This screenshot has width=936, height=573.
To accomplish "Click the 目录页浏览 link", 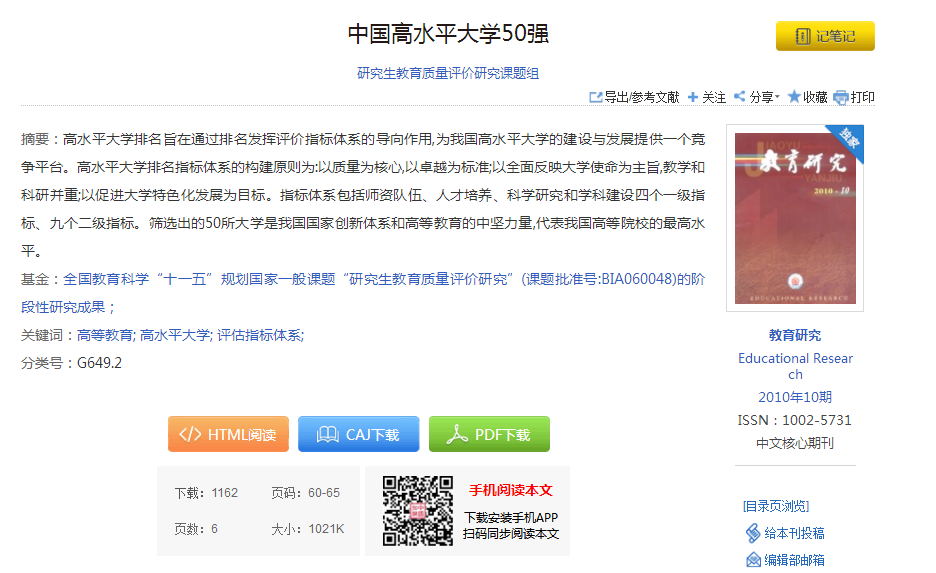I will [x=776, y=506].
